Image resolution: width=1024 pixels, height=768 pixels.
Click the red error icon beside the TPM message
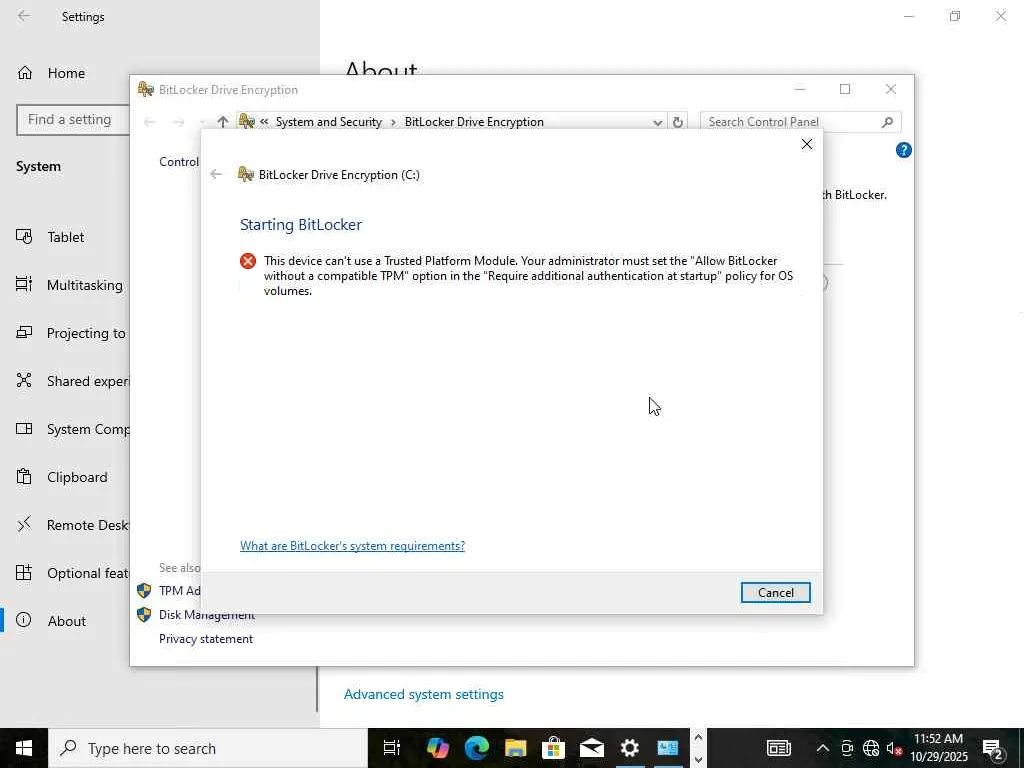tap(248, 261)
